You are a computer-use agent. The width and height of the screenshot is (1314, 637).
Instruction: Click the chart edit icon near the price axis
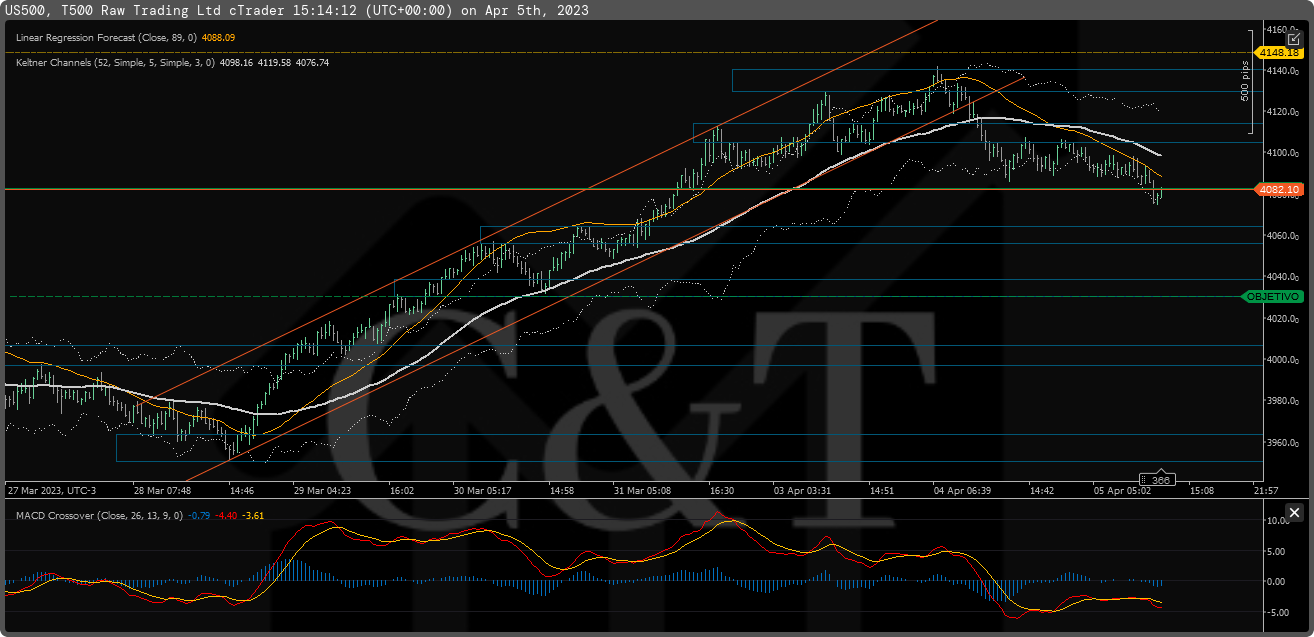1294,38
